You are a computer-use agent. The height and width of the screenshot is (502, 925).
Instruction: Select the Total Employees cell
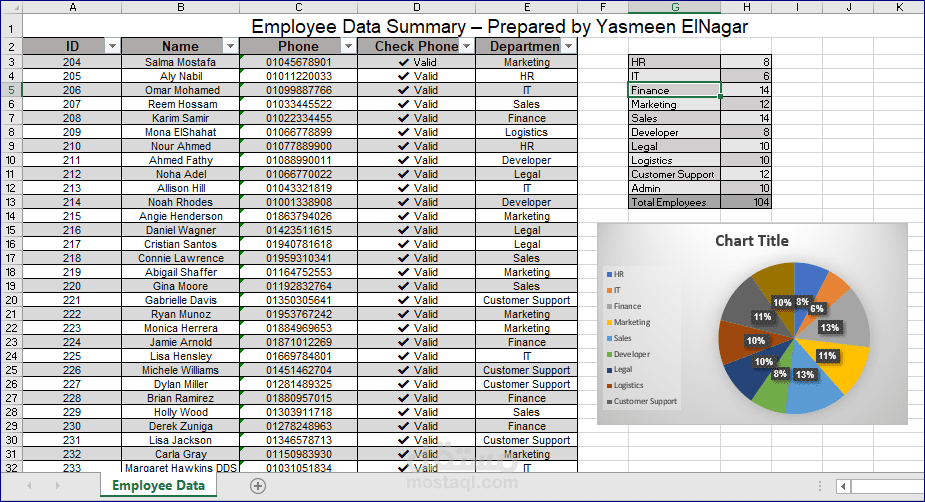(674, 202)
